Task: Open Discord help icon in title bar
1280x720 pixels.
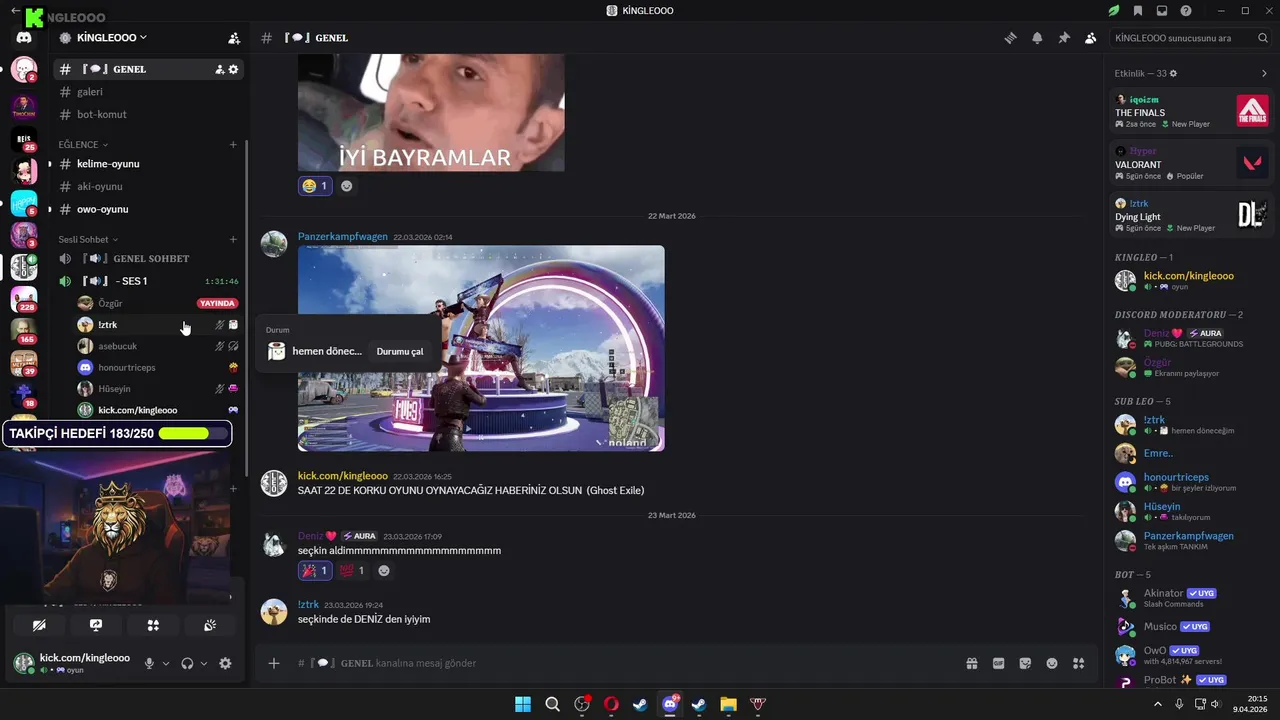Action: pos(1186,11)
